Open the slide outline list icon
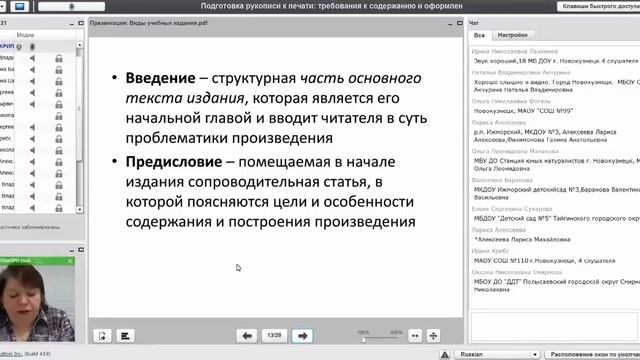The height and width of the screenshot is (360, 640). pos(125,336)
